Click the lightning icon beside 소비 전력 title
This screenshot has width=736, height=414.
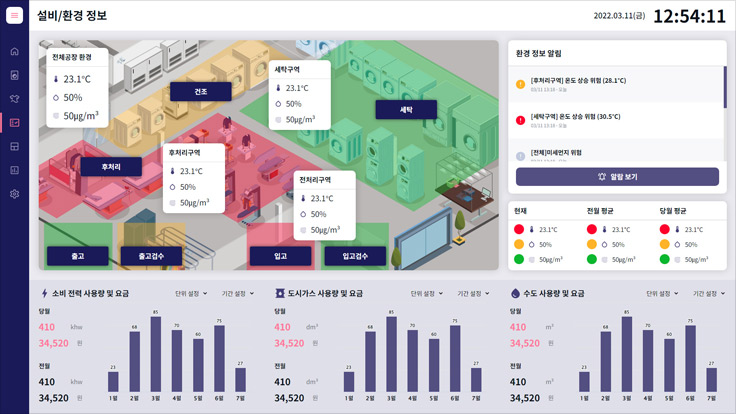pos(43,294)
